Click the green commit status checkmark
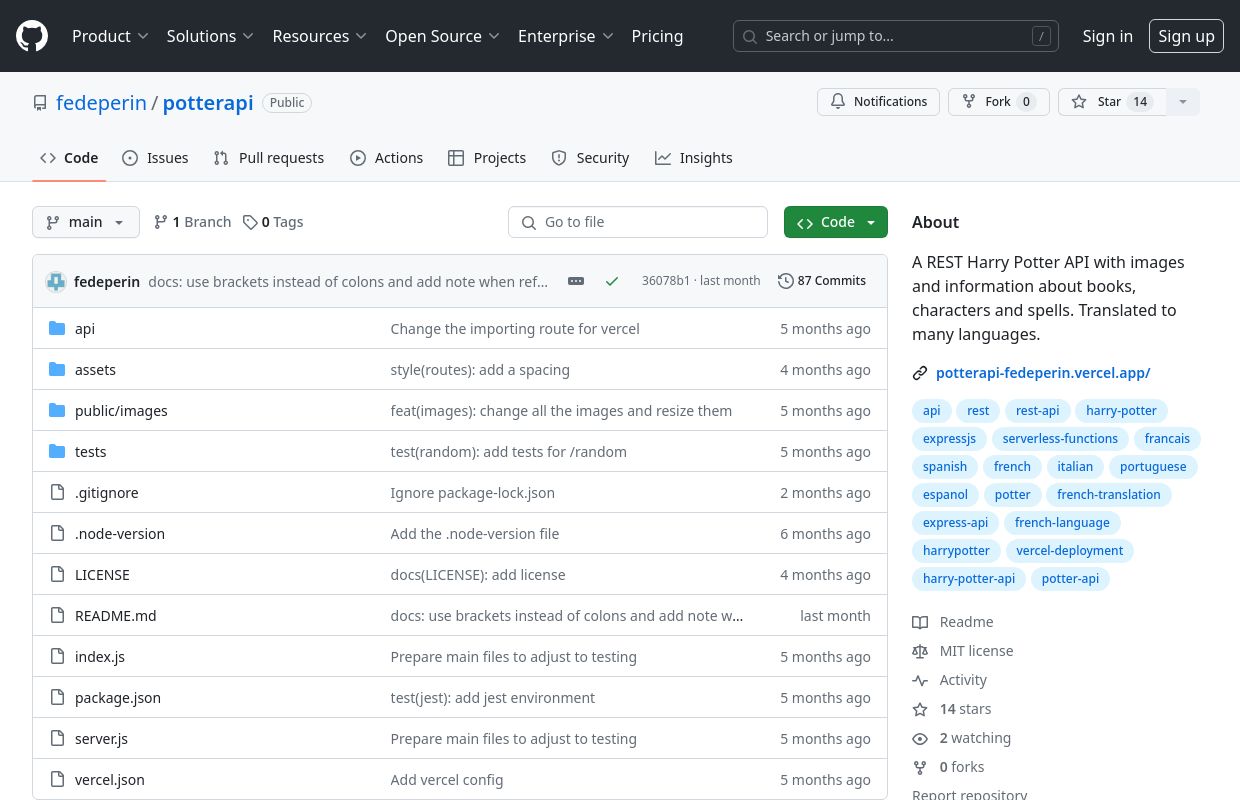 [x=612, y=281]
